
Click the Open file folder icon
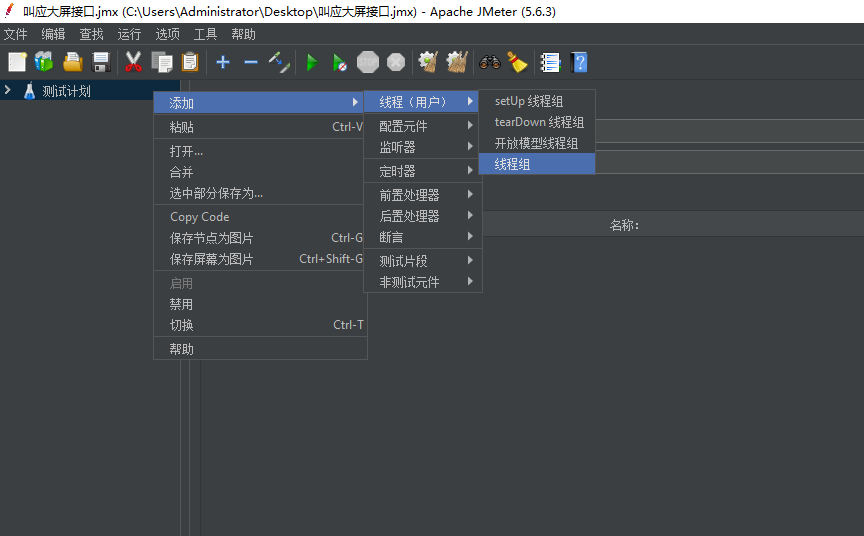click(x=73, y=62)
